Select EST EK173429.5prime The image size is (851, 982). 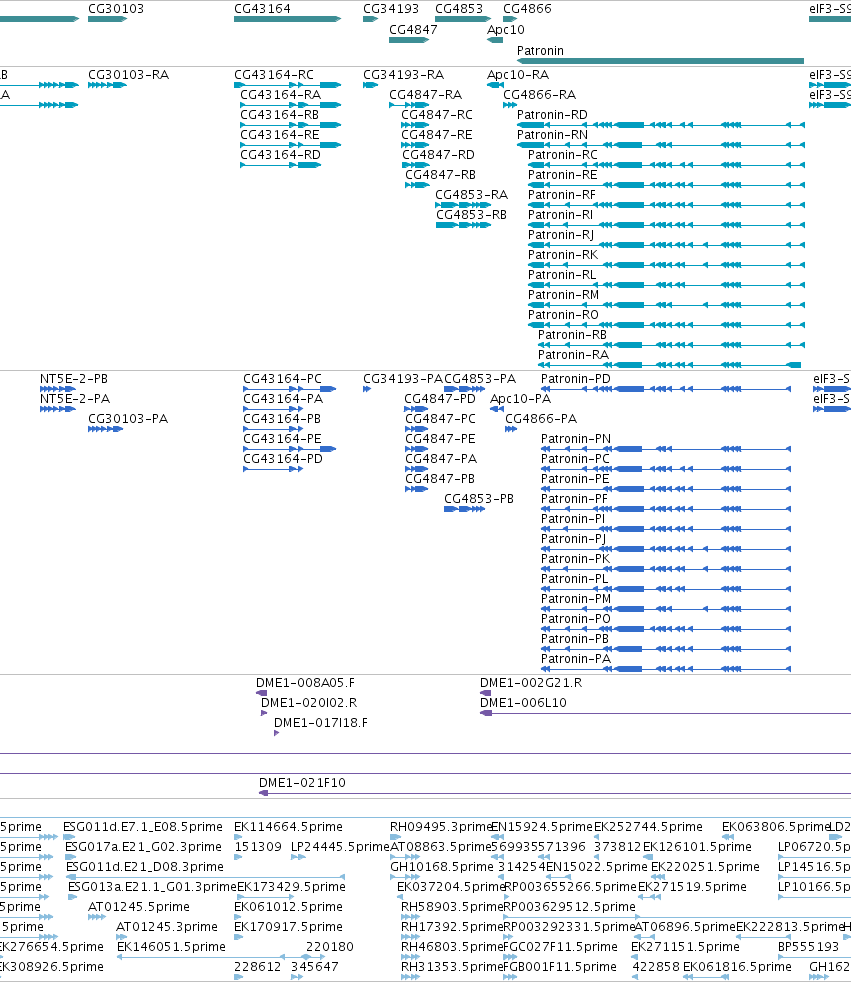[x=291, y=887]
